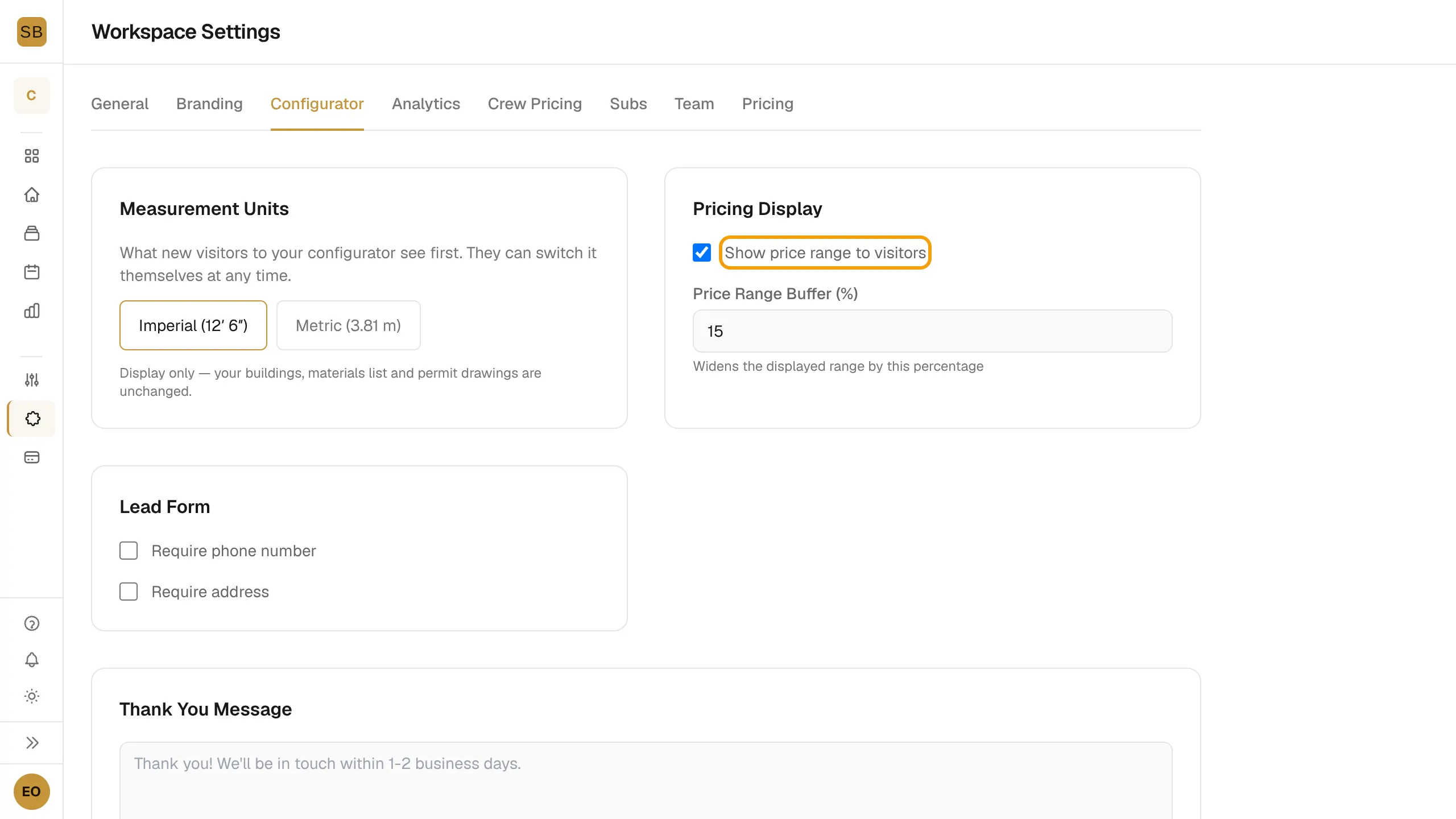Switch to the General tab
The width and height of the screenshot is (1456, 819).
click(119, 104)
